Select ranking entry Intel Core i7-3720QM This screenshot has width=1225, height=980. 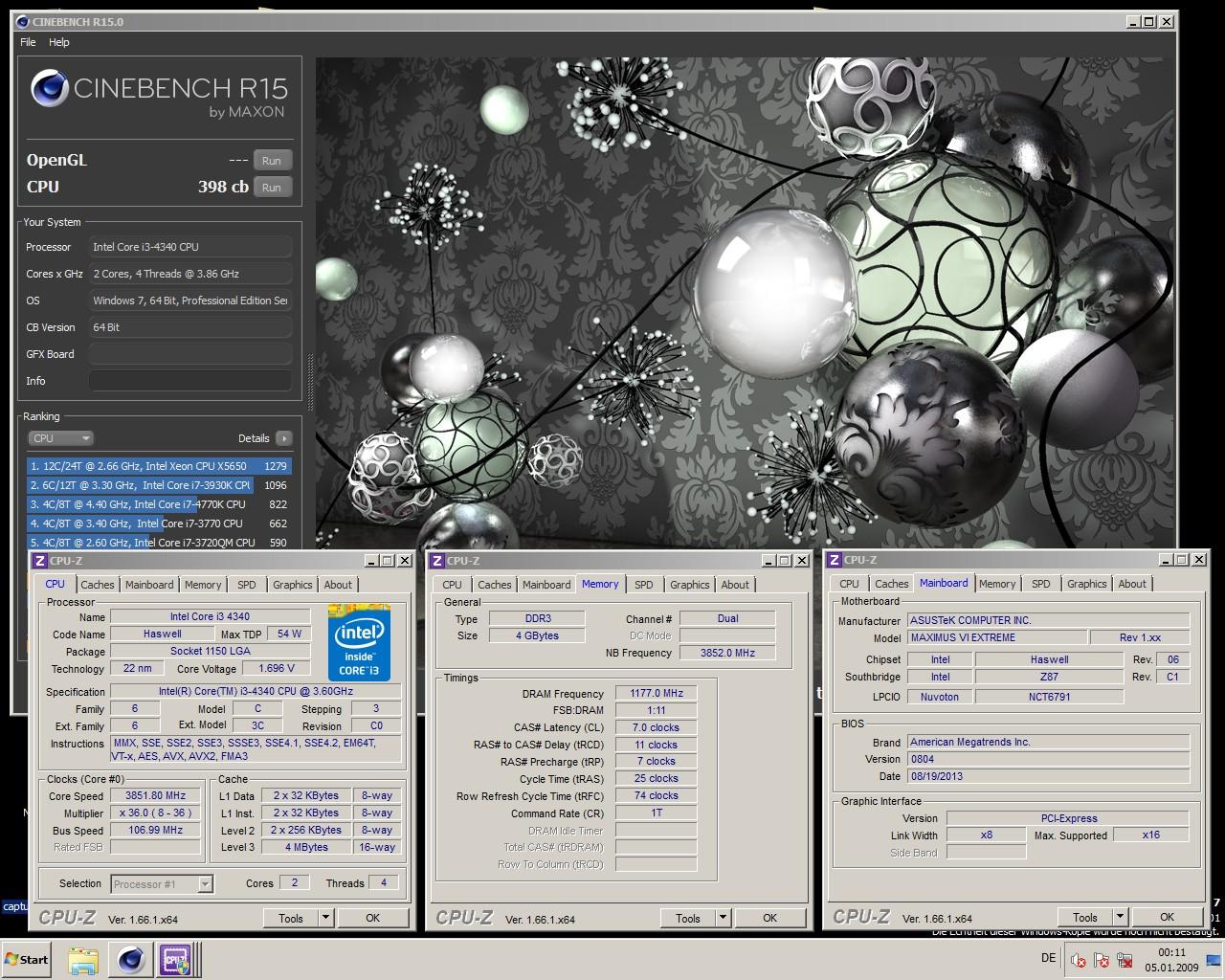159,543
